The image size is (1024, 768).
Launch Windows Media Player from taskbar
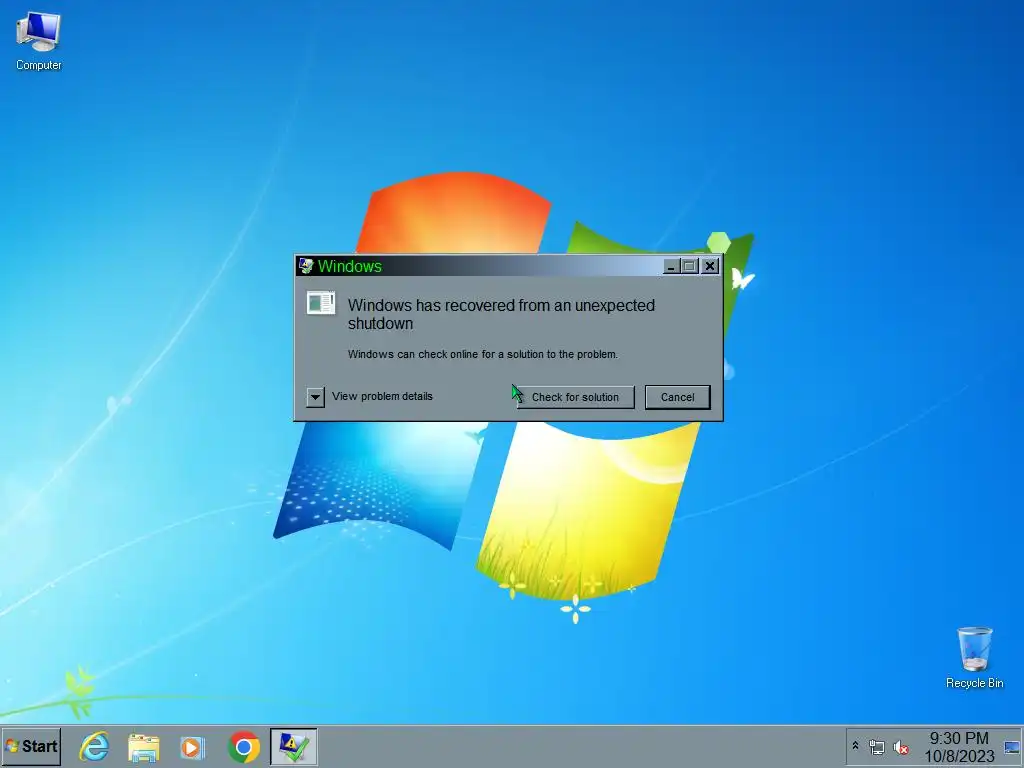click(x=193, y=747)
